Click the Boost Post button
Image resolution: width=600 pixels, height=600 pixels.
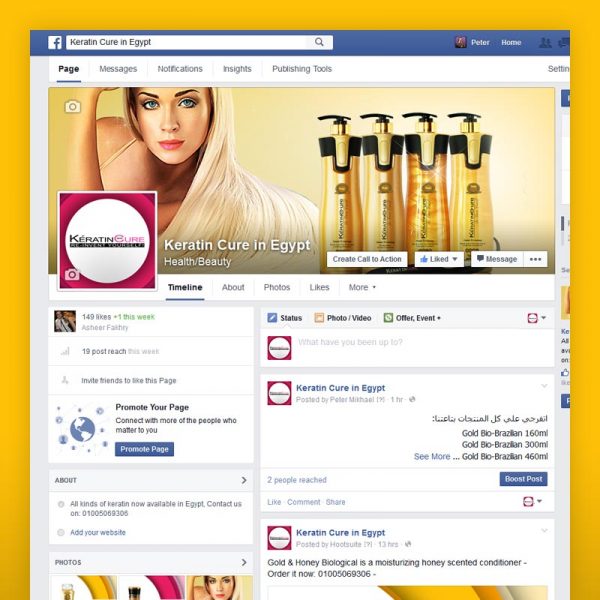[x=523, y=479]
